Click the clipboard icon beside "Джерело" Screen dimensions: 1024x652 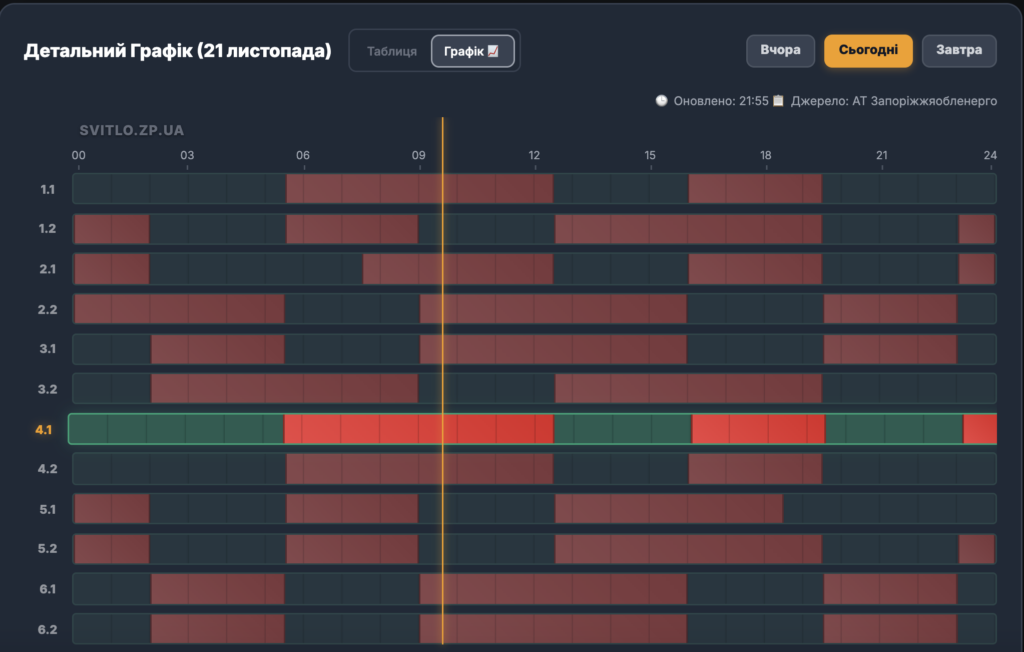[x=778, y=101]
